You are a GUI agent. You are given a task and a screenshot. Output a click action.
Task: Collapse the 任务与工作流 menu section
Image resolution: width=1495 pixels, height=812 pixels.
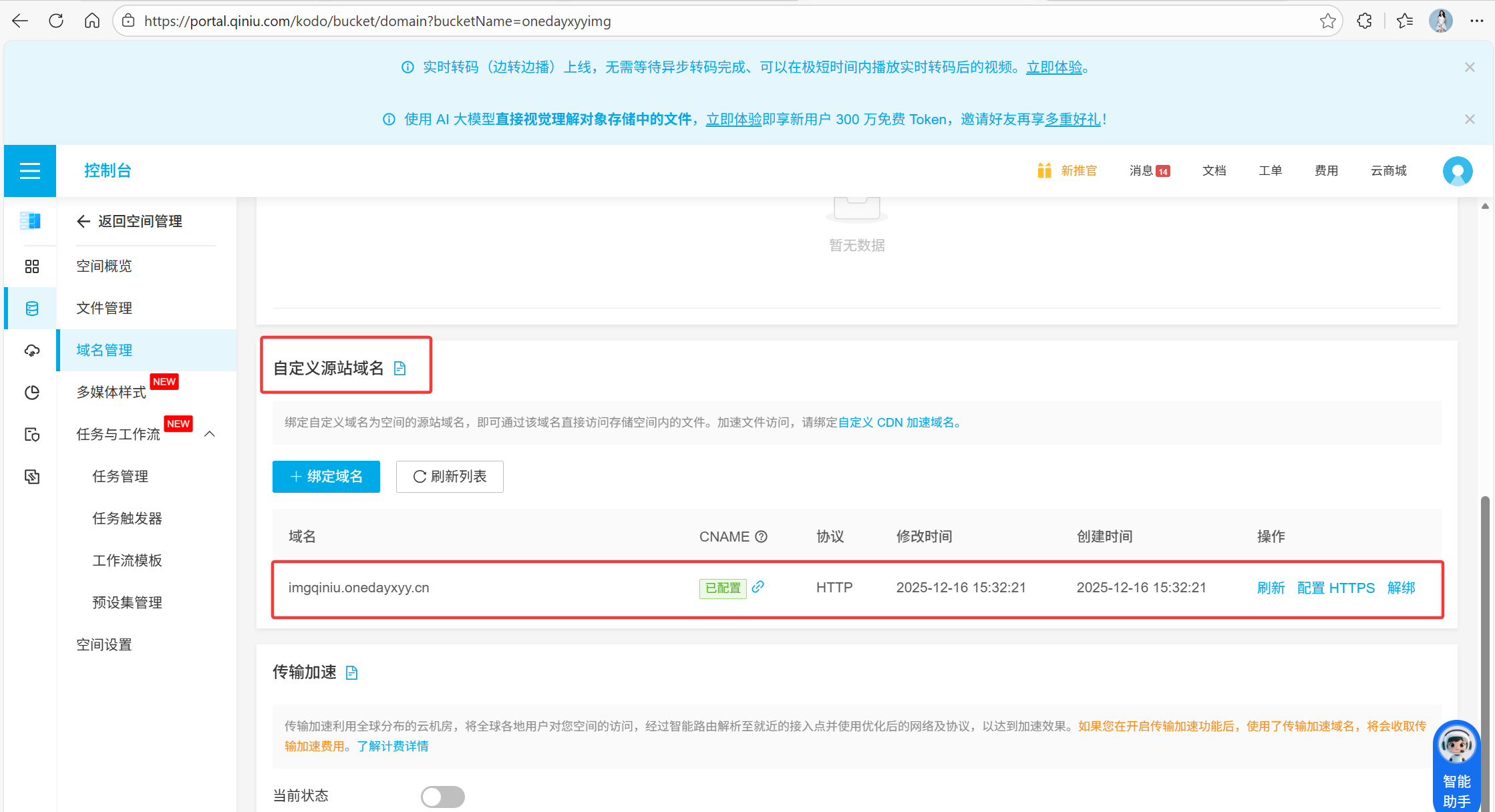pyautogui.click(x=210, y=434)
